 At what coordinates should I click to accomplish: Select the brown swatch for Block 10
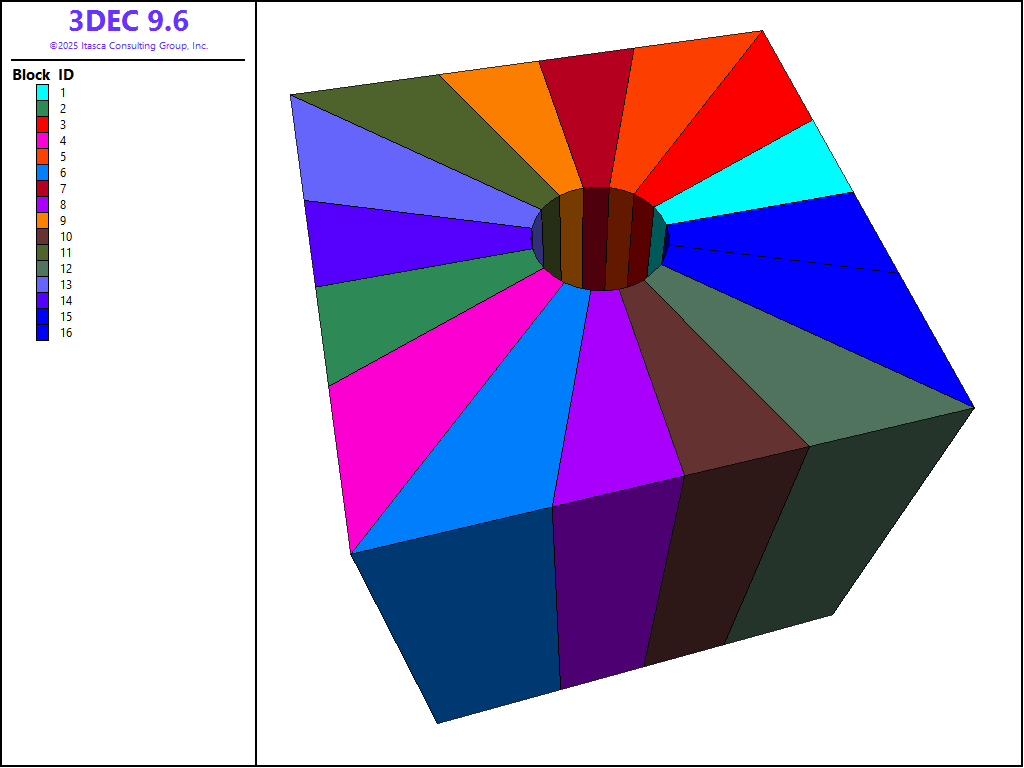click(43, 236)
